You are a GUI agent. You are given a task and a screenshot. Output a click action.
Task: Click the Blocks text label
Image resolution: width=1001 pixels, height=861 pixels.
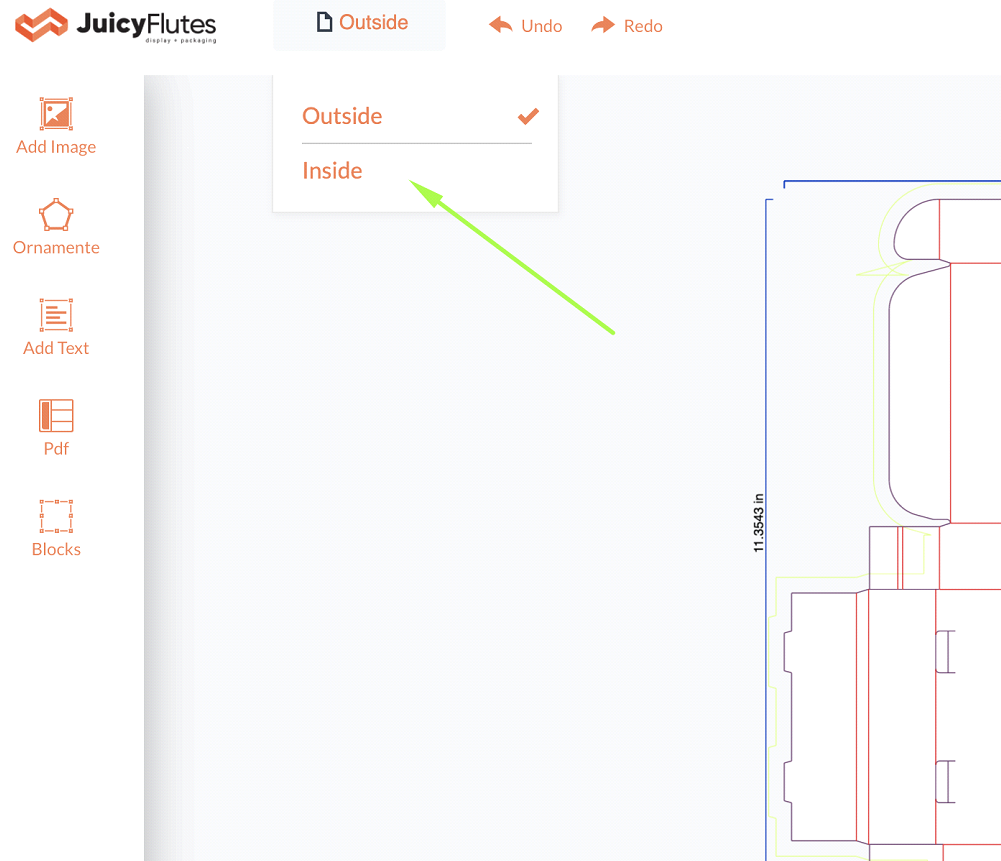pyautogui.click(x=56, y=549)
